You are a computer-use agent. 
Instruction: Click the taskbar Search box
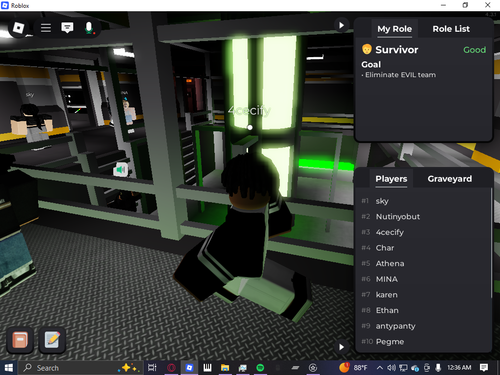80,368
